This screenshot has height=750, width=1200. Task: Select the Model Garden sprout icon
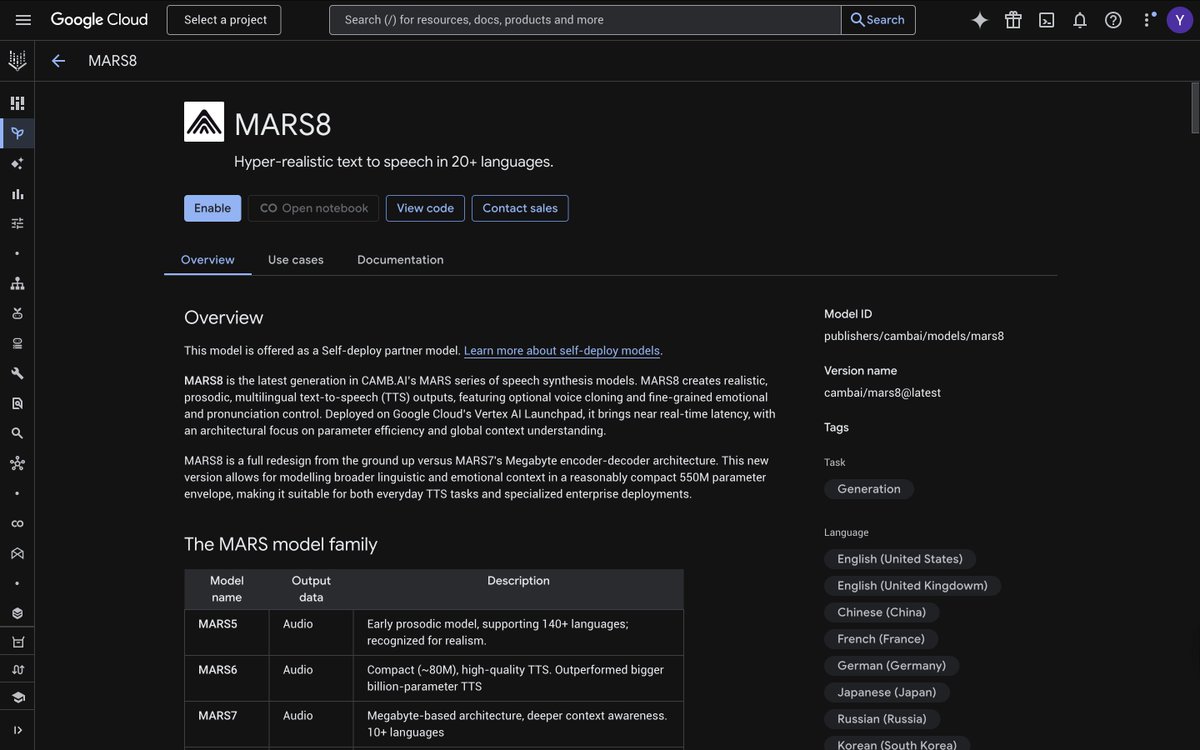[17, 133]
